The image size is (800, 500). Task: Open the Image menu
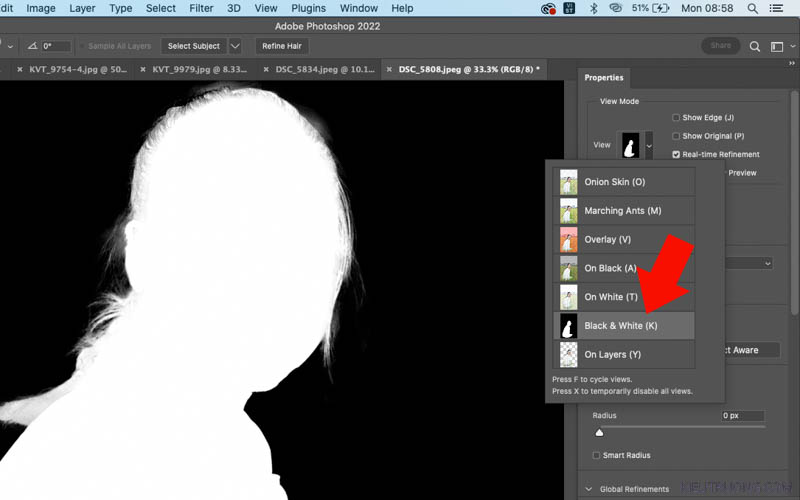41,8
